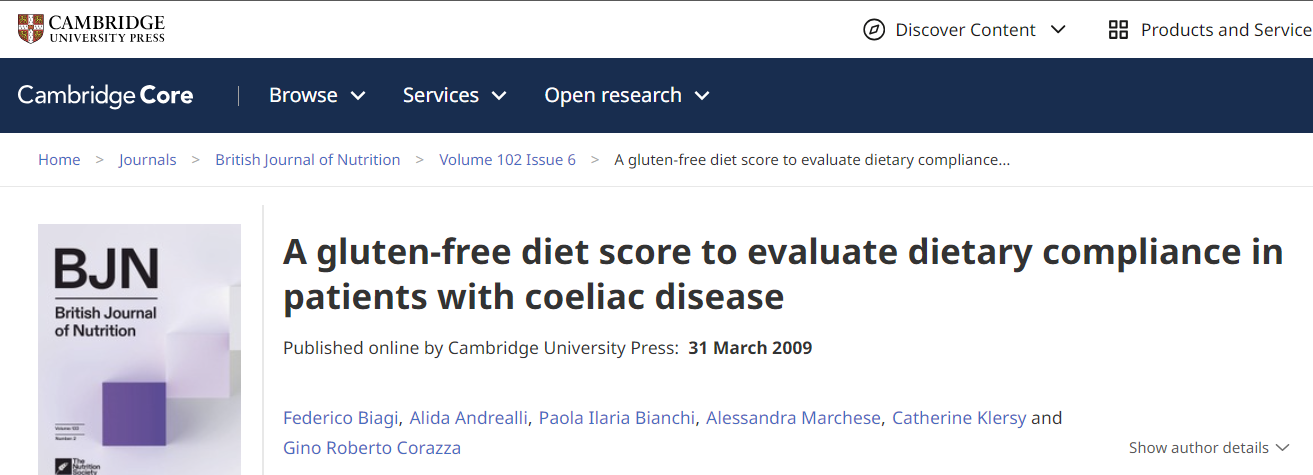Click the Discover Content compass icon
The width and height of the screenshot is (1313, 475).
pos(874,30)
